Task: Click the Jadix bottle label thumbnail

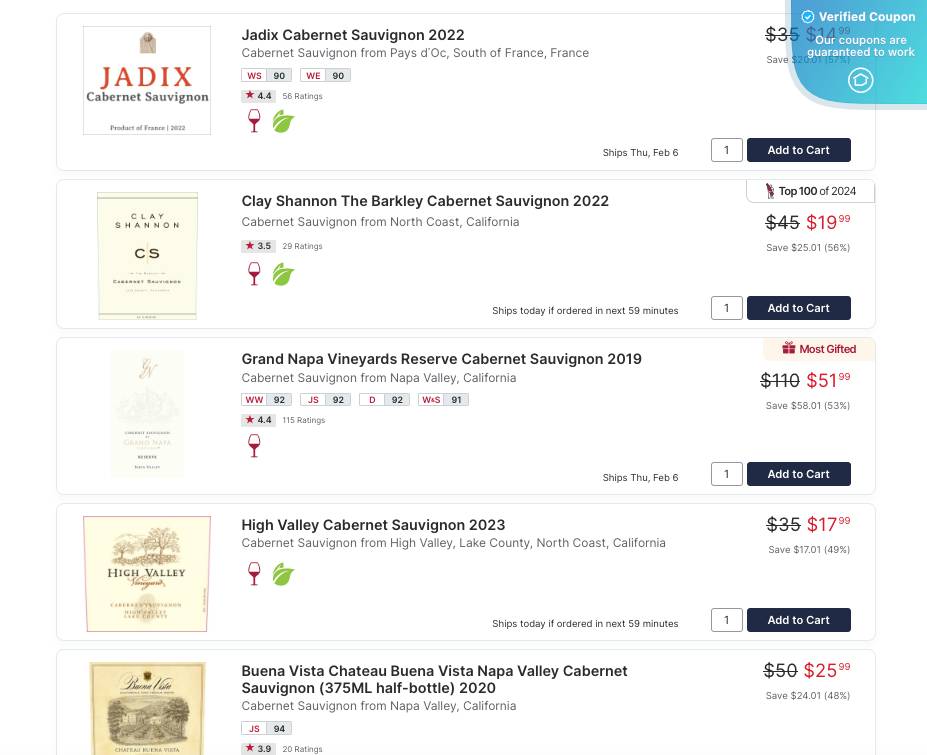Action: click(146, 80)
